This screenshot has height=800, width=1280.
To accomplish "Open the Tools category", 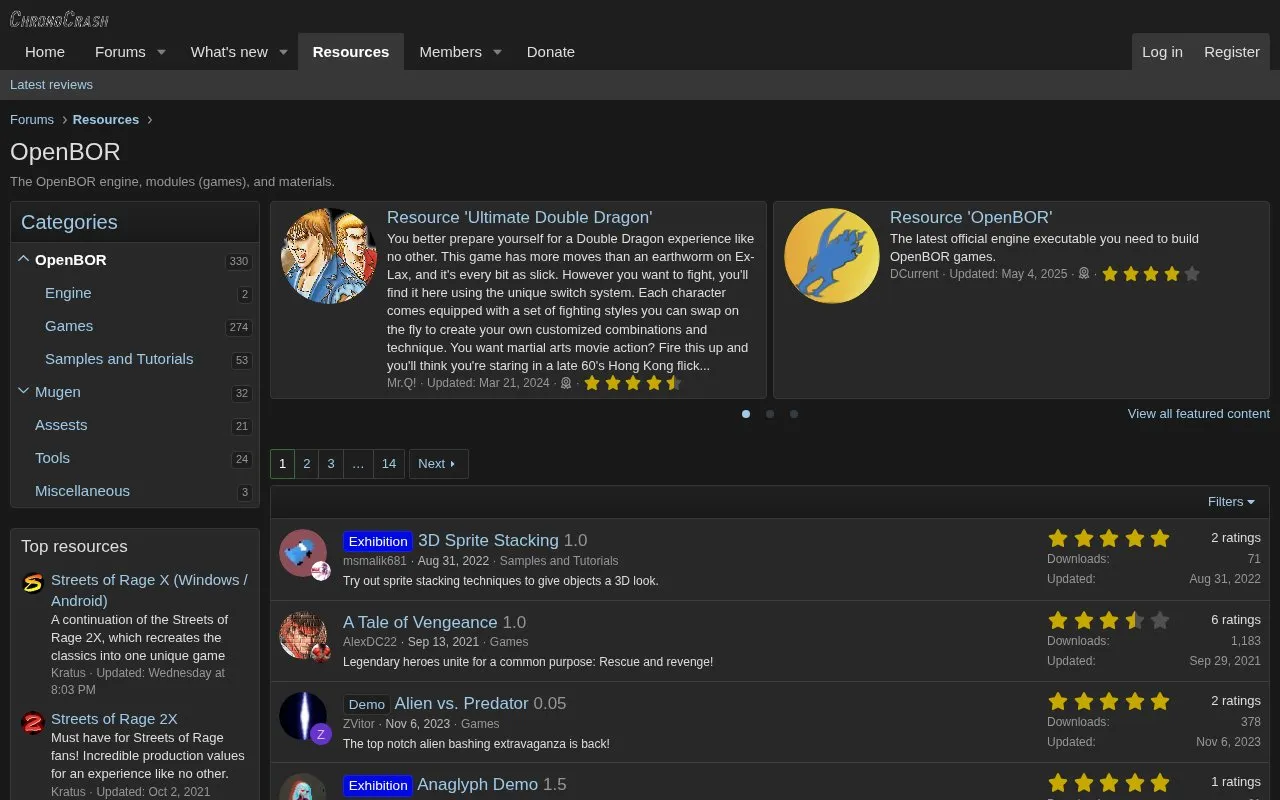I will click(x=52, y=458).
